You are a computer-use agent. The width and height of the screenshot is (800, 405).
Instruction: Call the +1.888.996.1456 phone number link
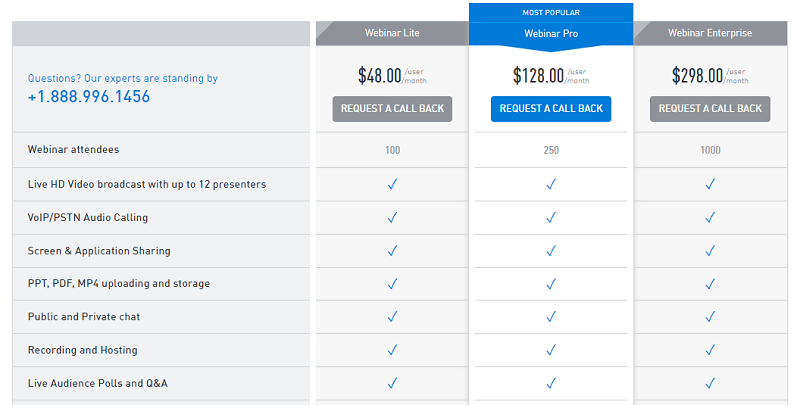click(x=89, y=96)
